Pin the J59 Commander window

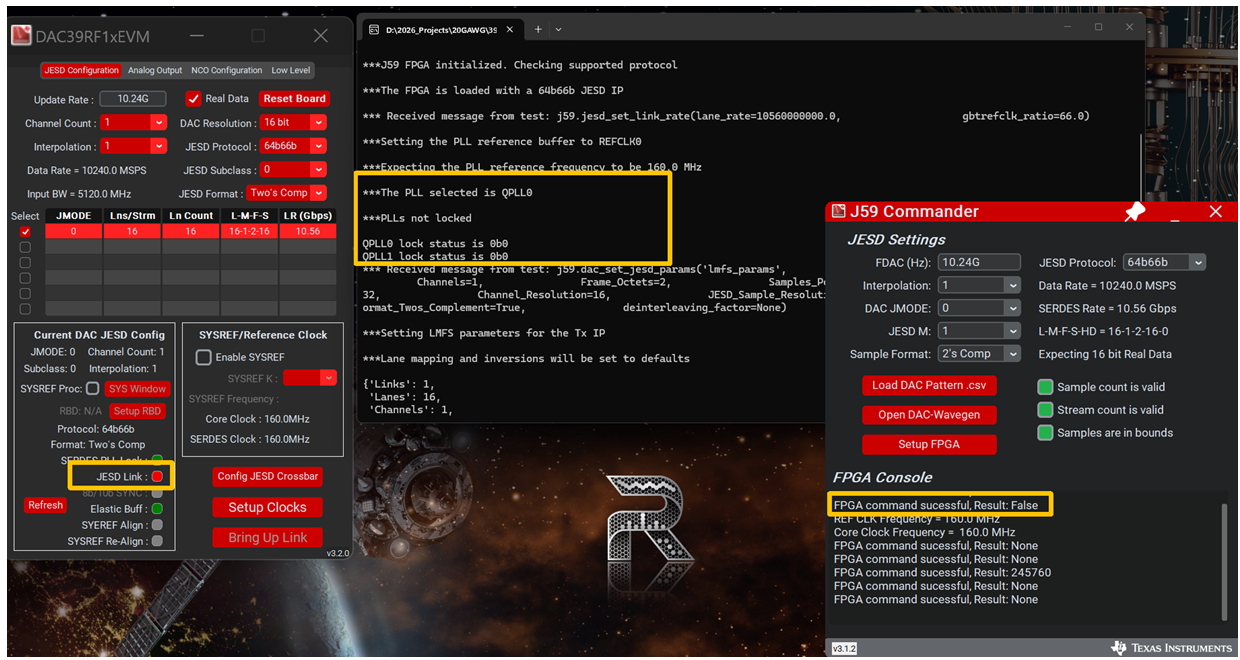click(1134, 211)
